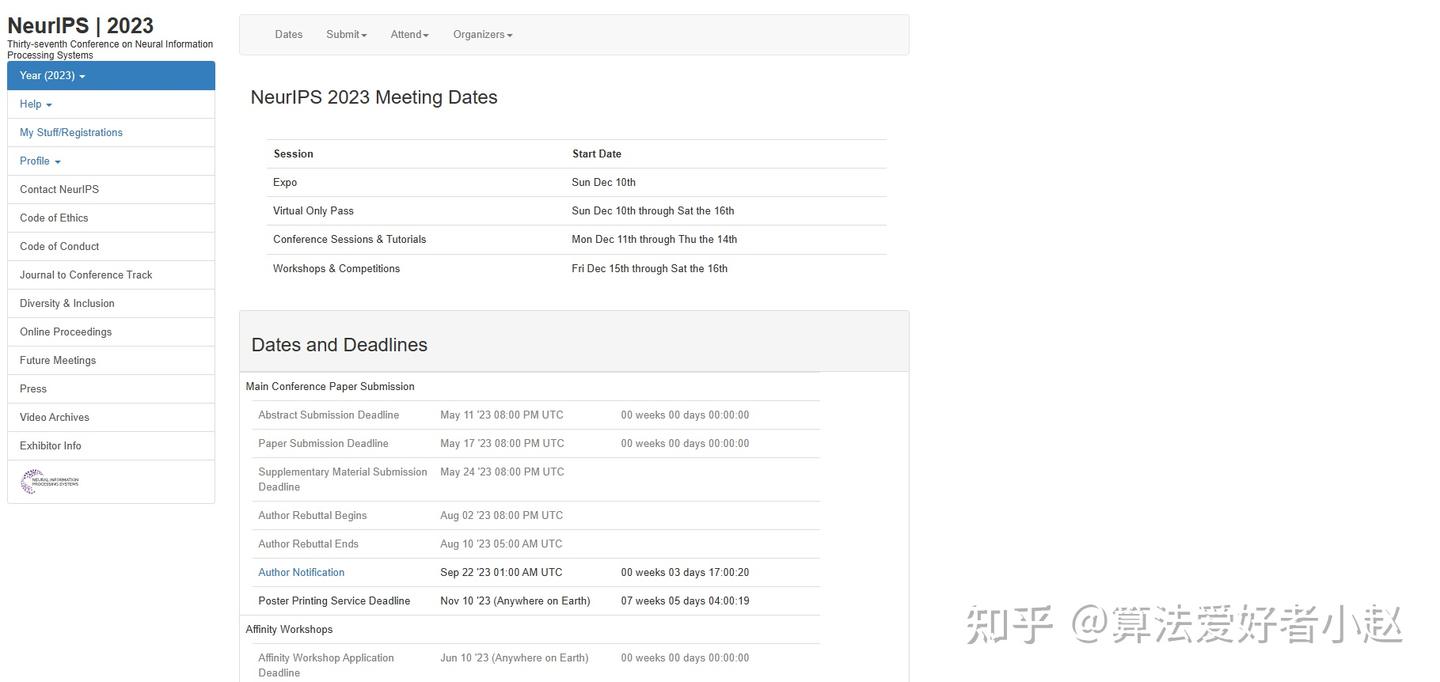Open the Attend dropdown in the navbar

click(x=408, y=33)
